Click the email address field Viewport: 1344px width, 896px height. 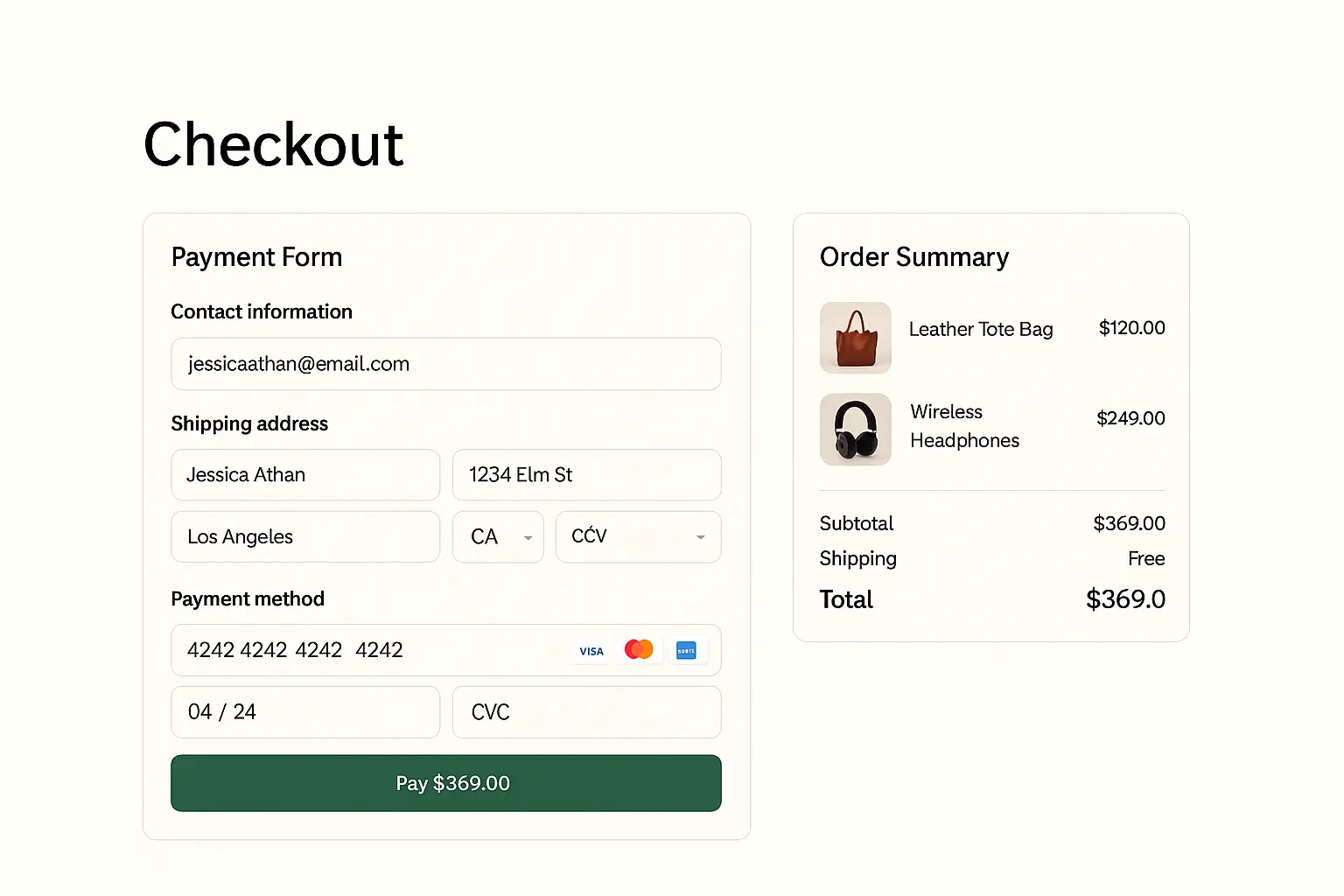point(446,364)
